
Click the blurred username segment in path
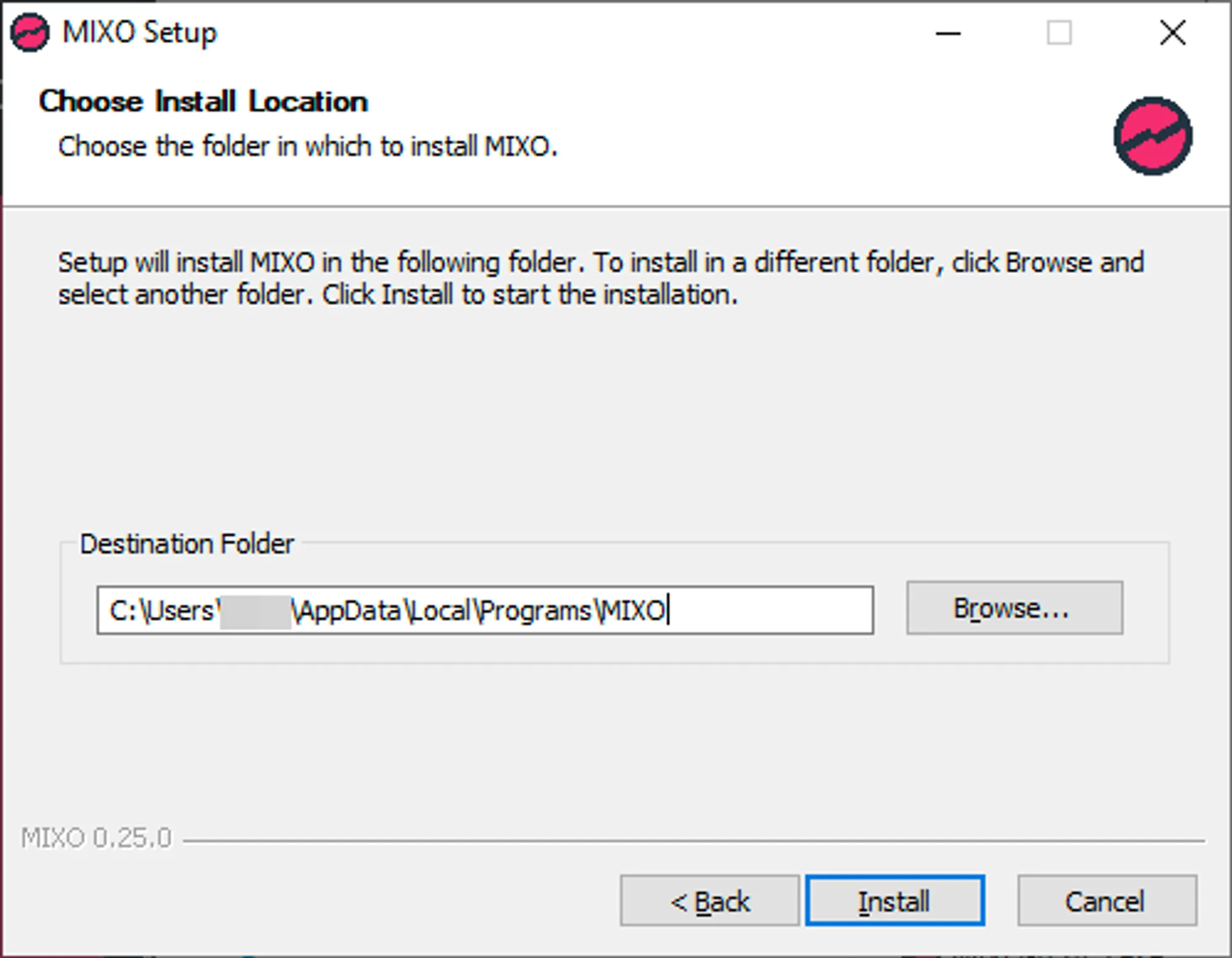pyautogui.click(x=256, y=611)
